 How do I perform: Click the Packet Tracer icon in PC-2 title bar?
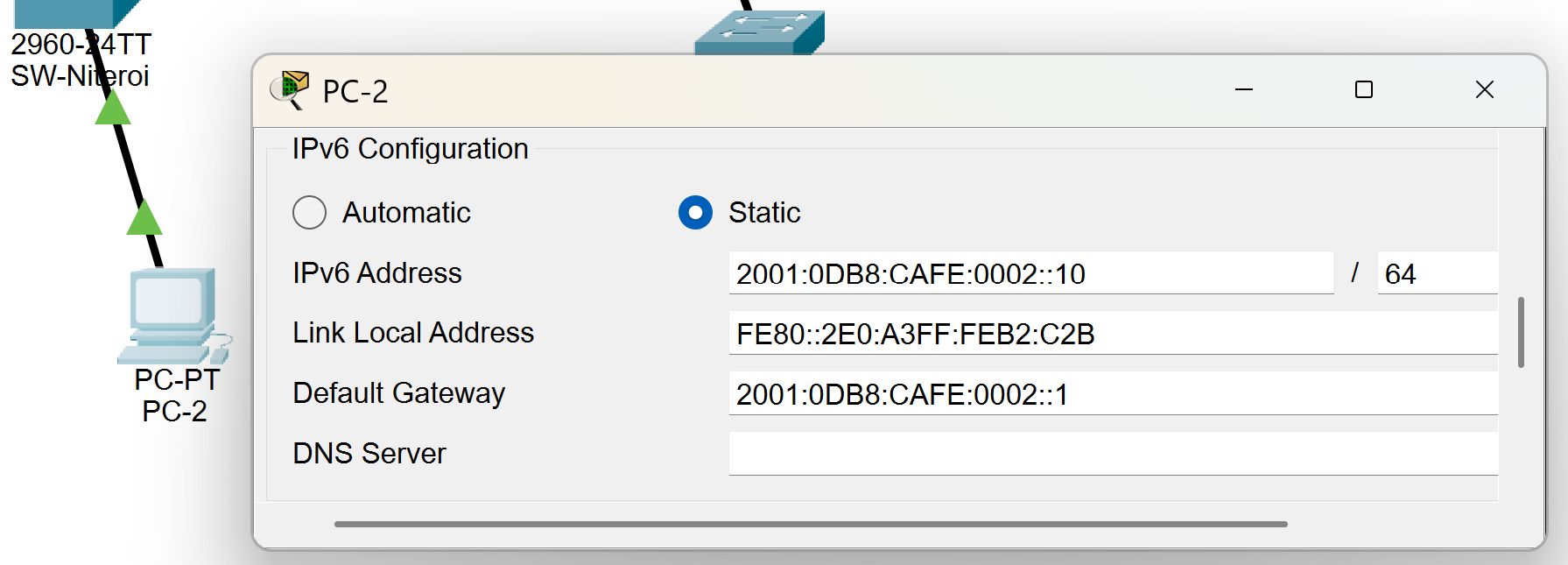click(x=290, y=89)
